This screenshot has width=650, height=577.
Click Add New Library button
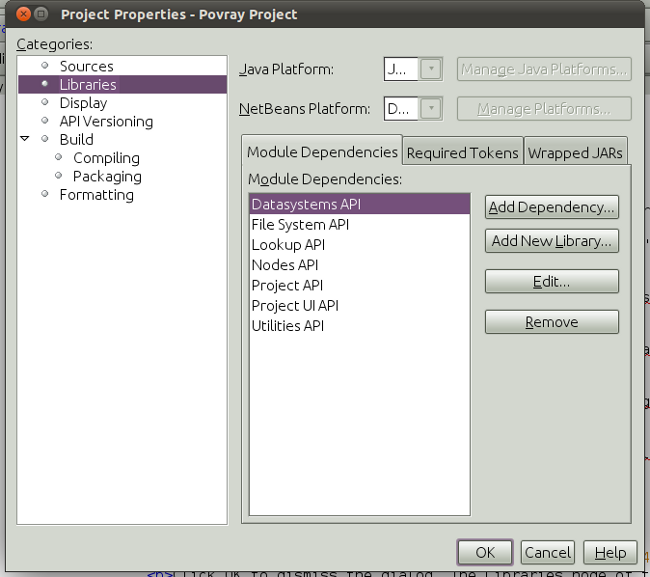point(551,241)
